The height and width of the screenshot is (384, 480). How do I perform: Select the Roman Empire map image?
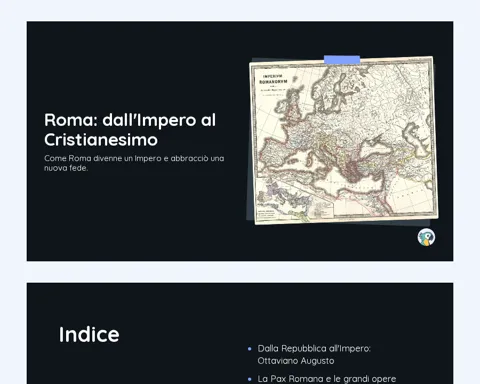click(343, 140)
